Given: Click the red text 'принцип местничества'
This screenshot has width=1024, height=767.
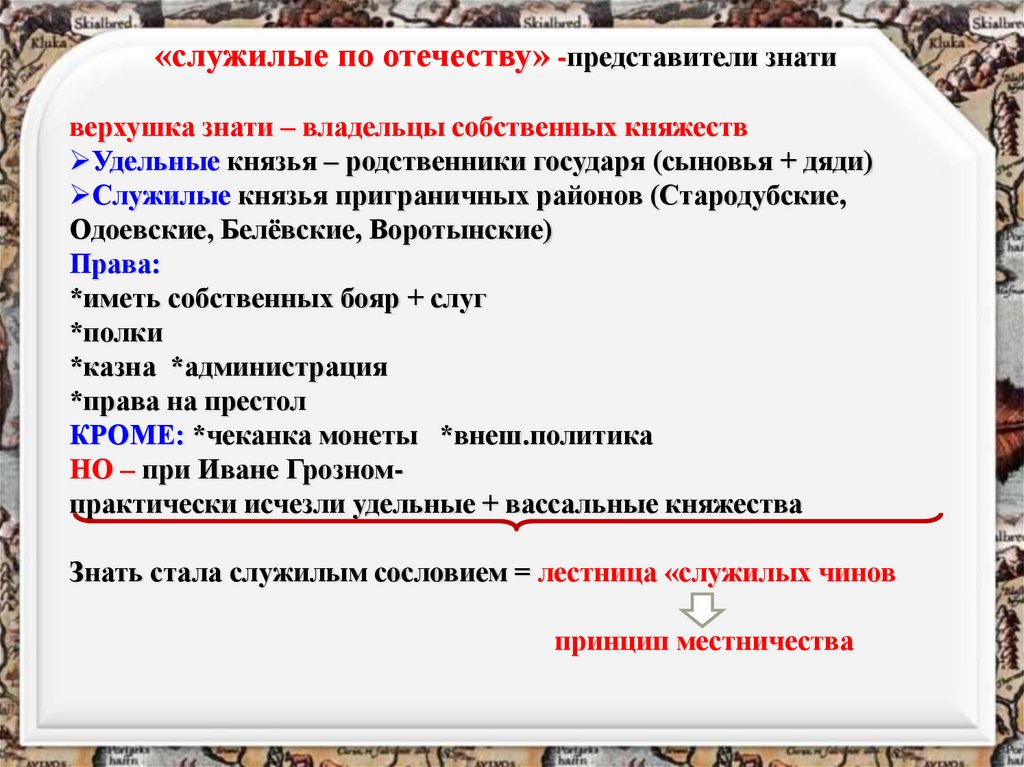Looking at the screenshot, I should tap(704, 642).
